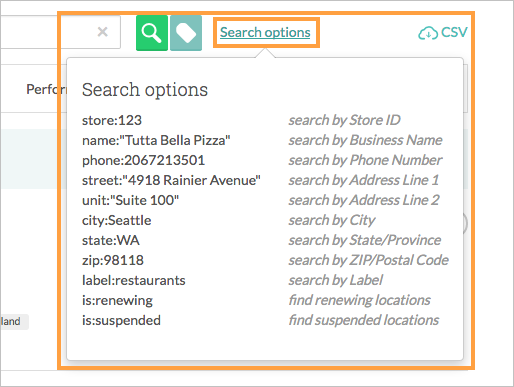Download the CSV export
The height and width of the screenshot is (387, 514).
click(x=443, y=33)
